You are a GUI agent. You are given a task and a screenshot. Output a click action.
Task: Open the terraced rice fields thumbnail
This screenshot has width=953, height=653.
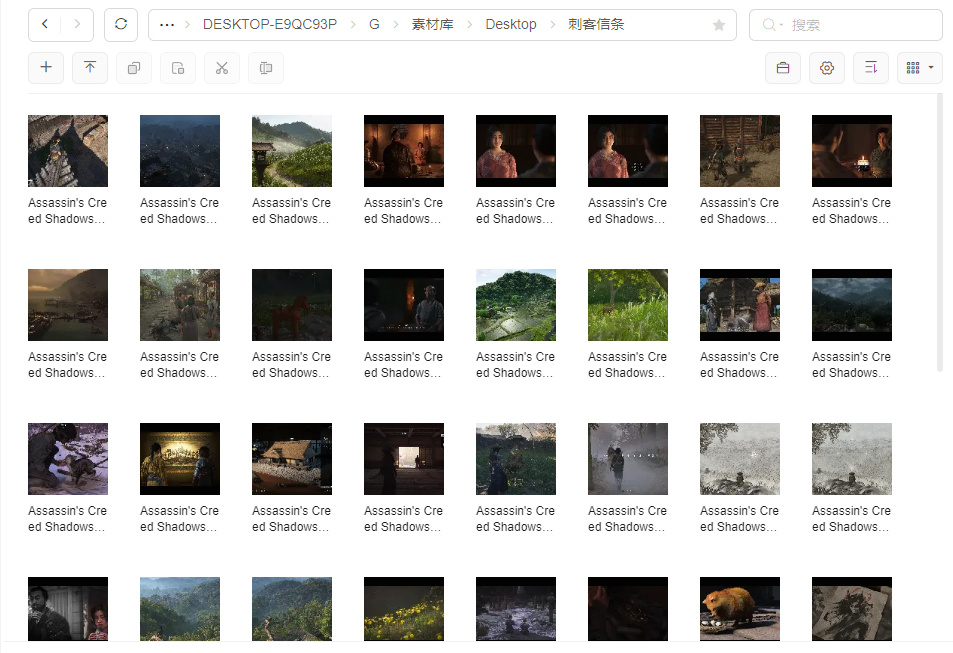point(516,305)
